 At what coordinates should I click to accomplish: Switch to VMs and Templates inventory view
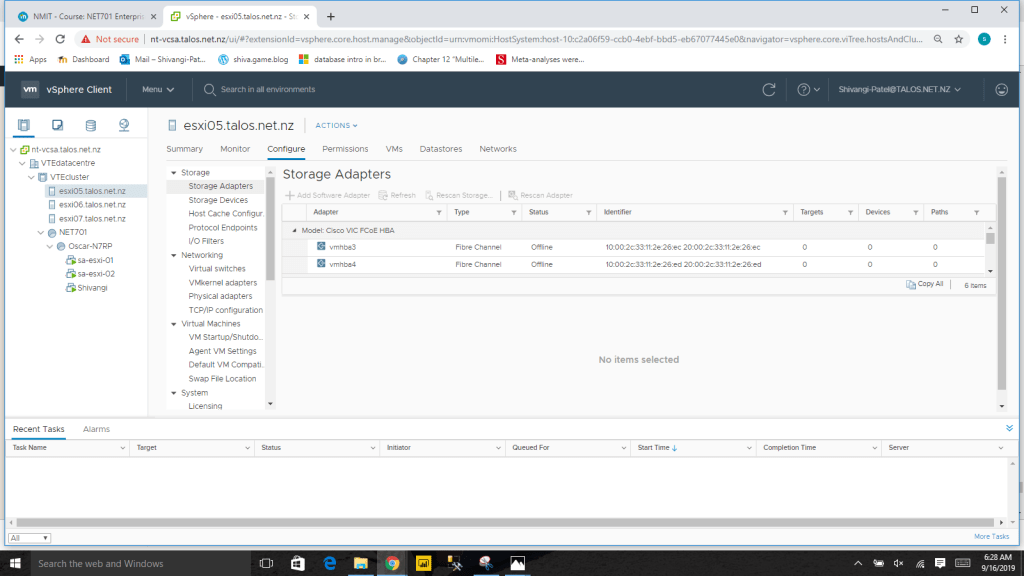tap(58, 125)
